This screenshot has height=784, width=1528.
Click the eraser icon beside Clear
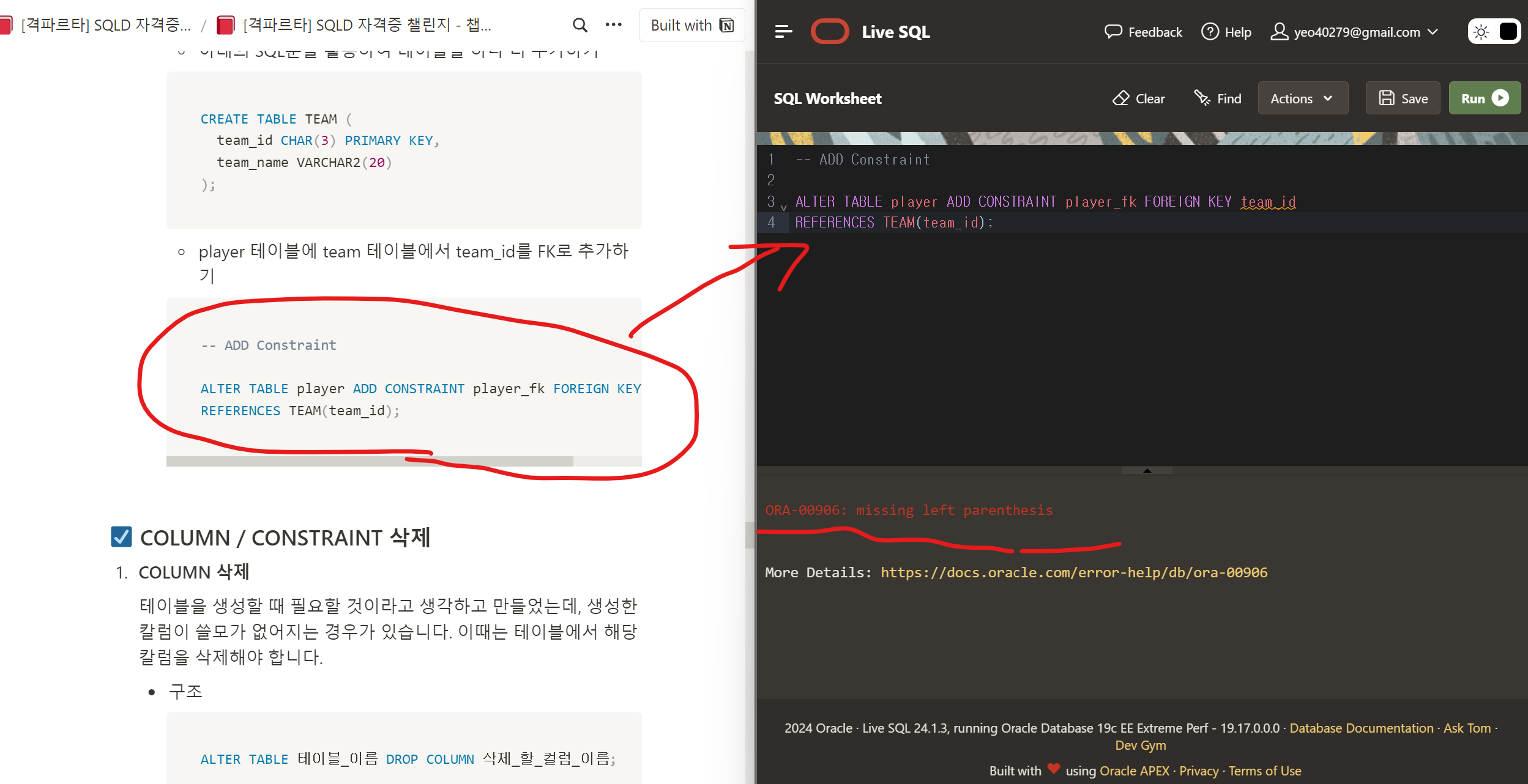1120,98
